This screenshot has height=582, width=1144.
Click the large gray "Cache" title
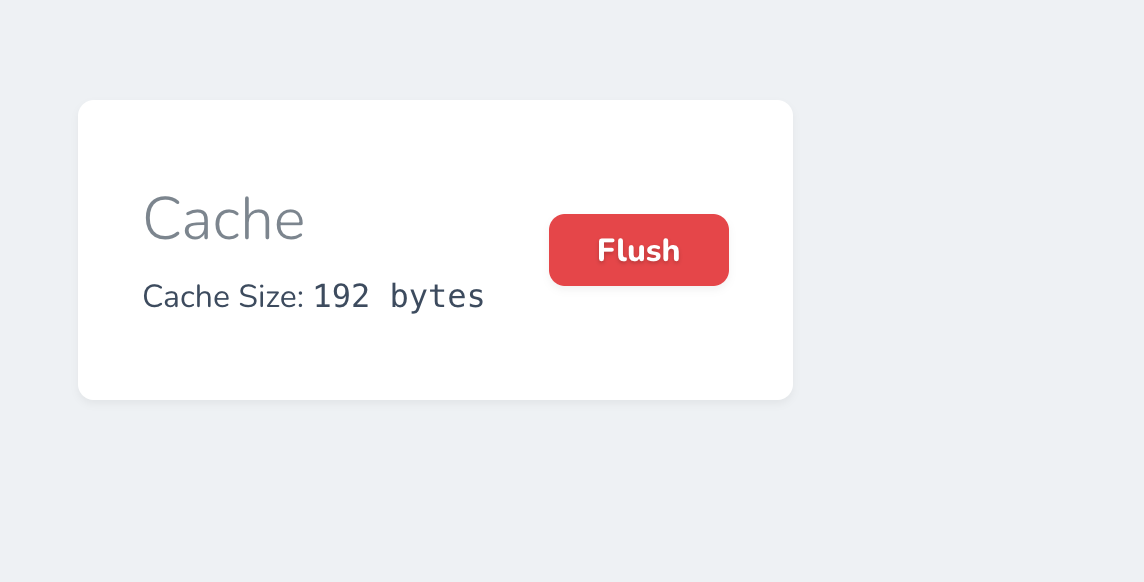pyautogui.click(x=224, y=218)
